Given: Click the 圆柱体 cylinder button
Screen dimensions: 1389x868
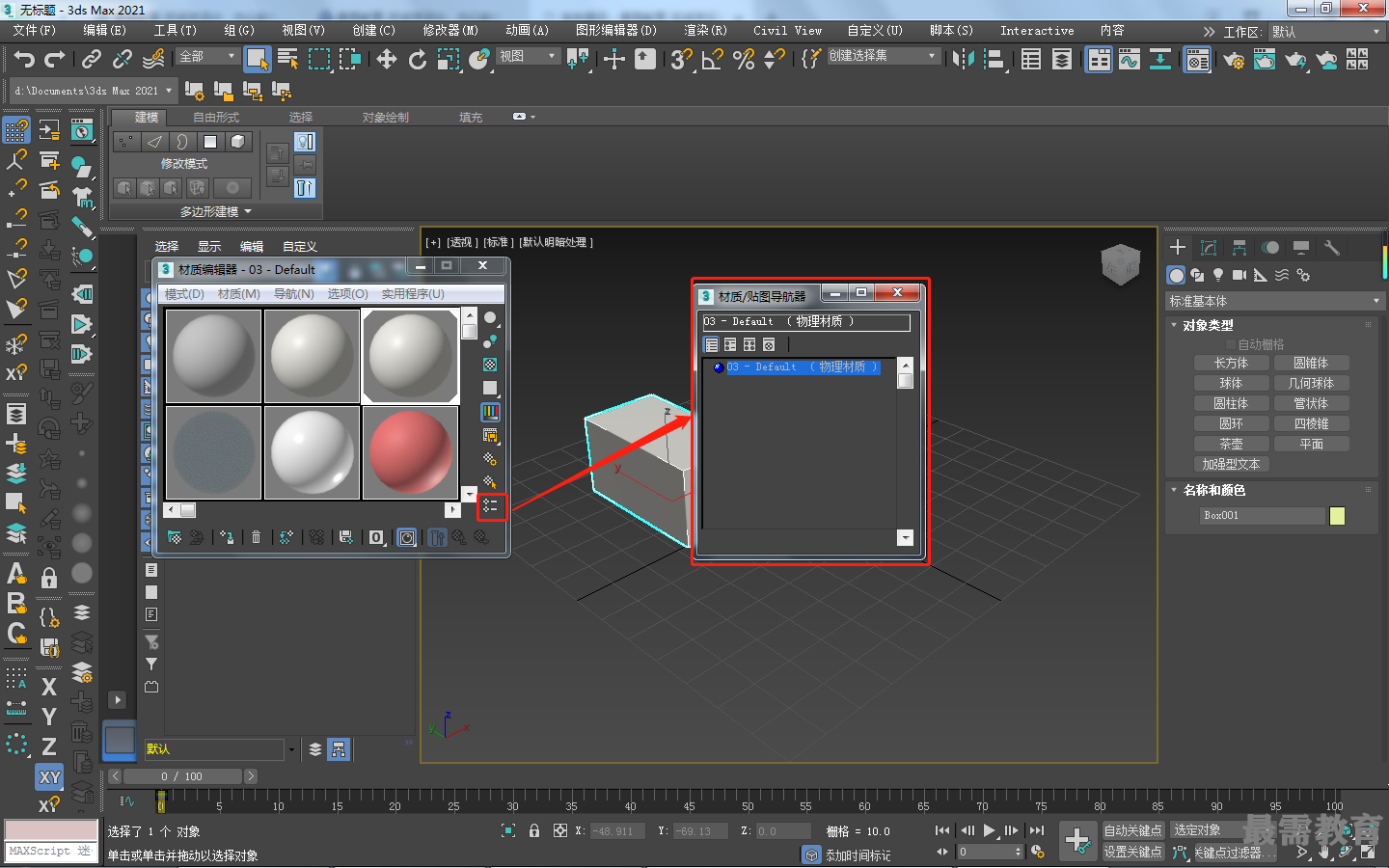Looking at the screenshot, I should (1231, 403).
